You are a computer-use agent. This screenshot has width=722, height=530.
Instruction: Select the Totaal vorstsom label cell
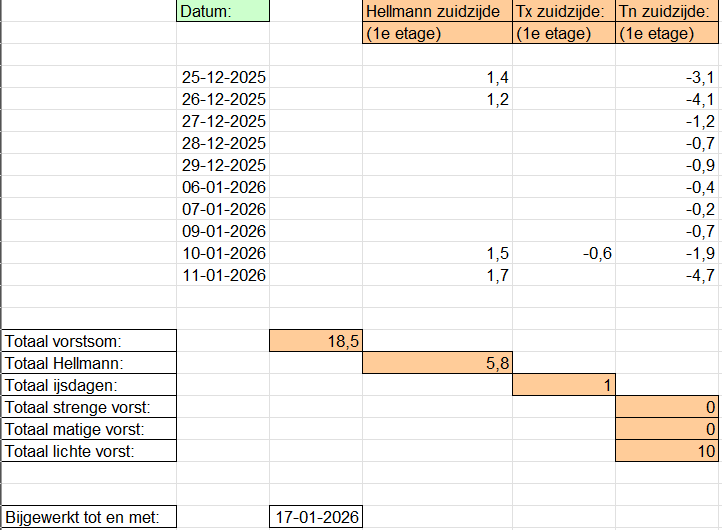pos(89,341)
